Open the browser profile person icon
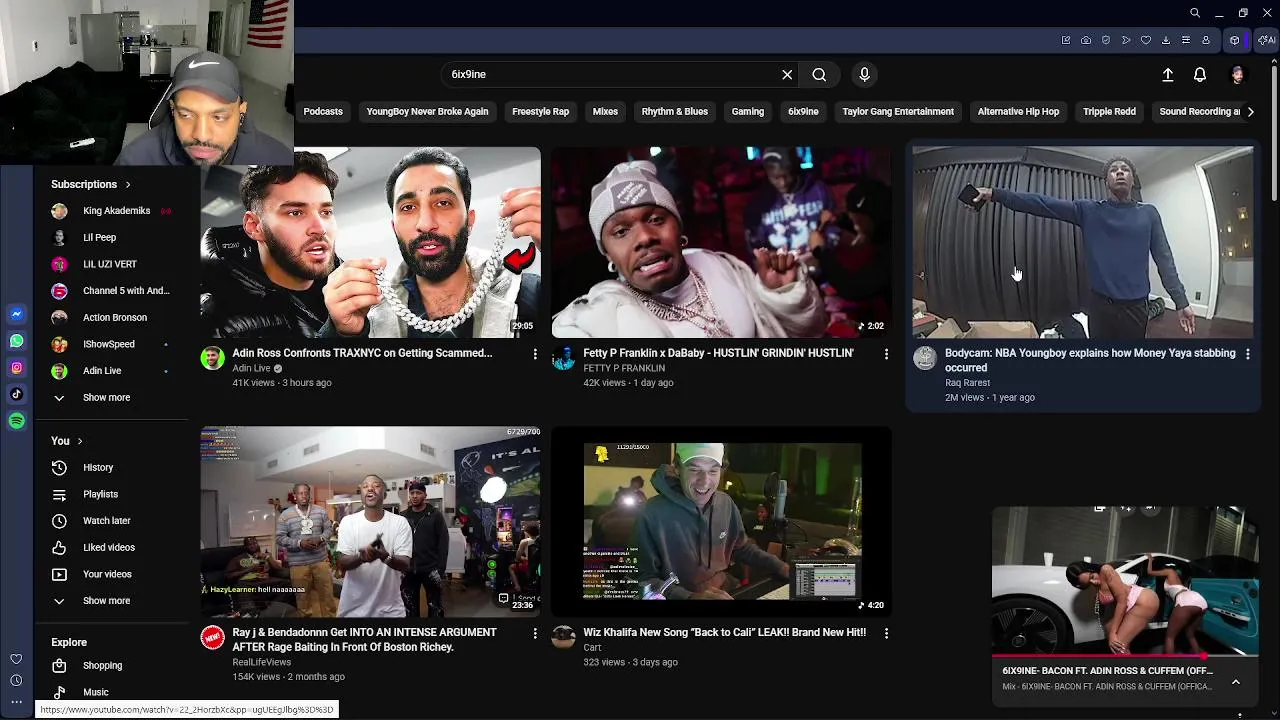Image resolution: width=1280 pixels, height=720 pixels. coord(1206,40)
